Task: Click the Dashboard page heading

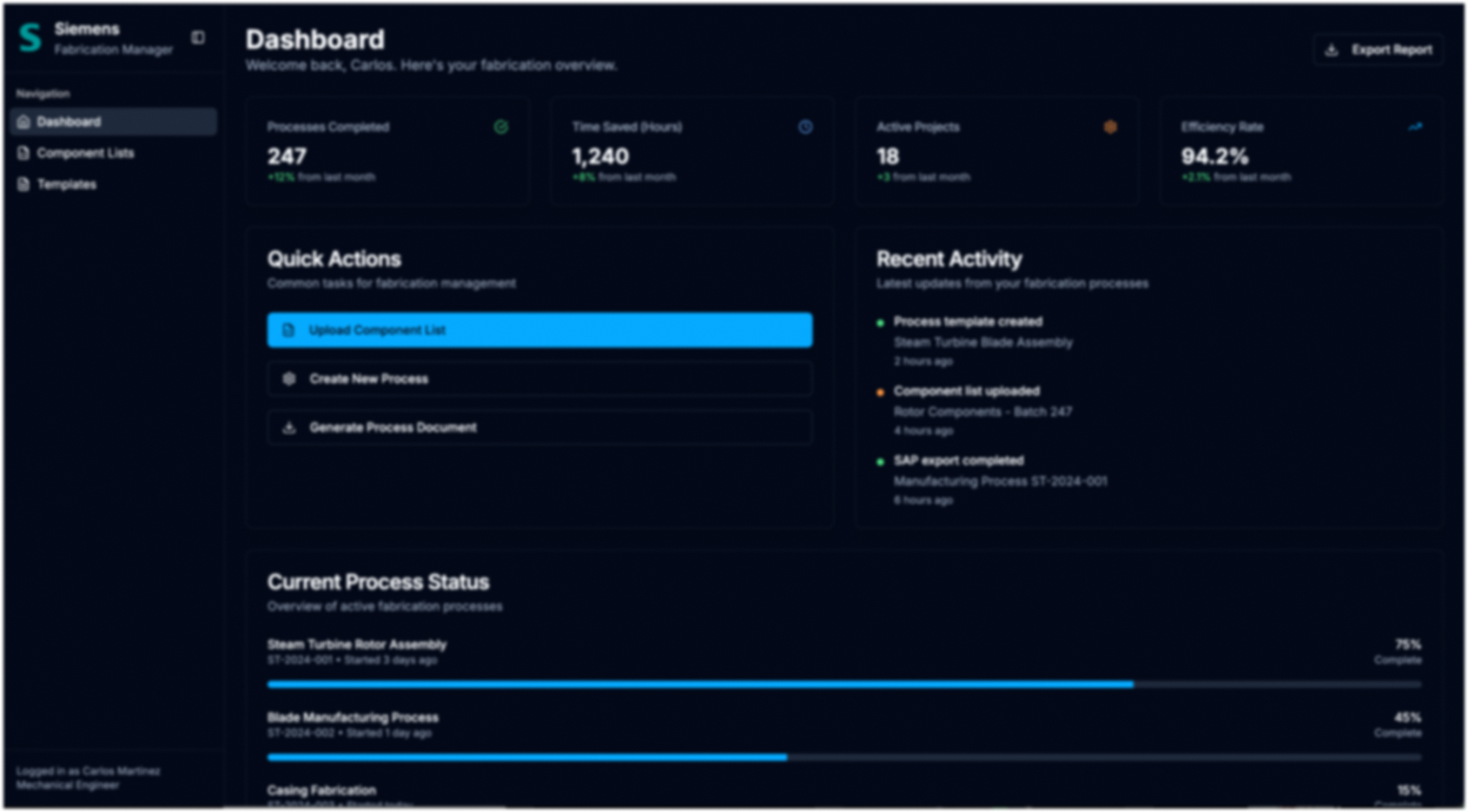Action: pos(314,39)
